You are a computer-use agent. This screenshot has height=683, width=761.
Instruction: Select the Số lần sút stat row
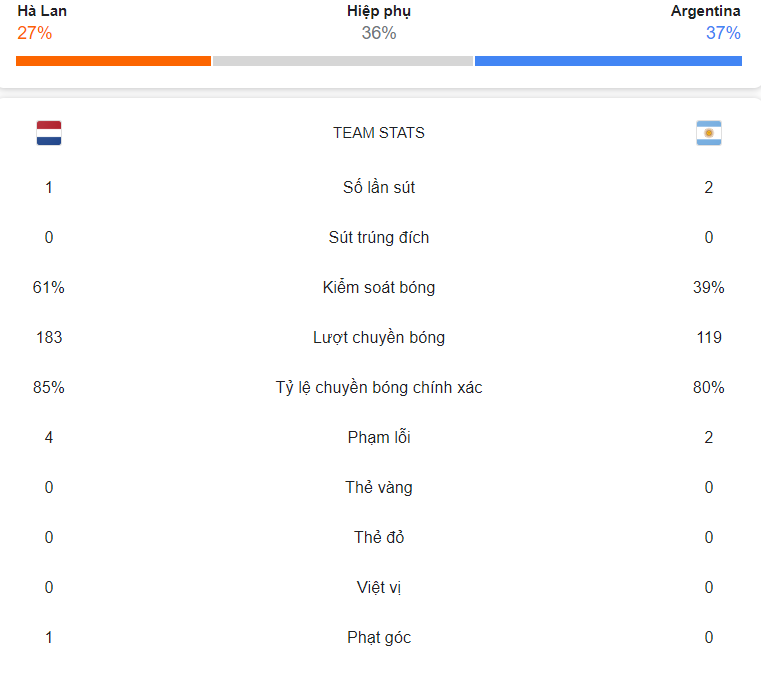point(379,187)
